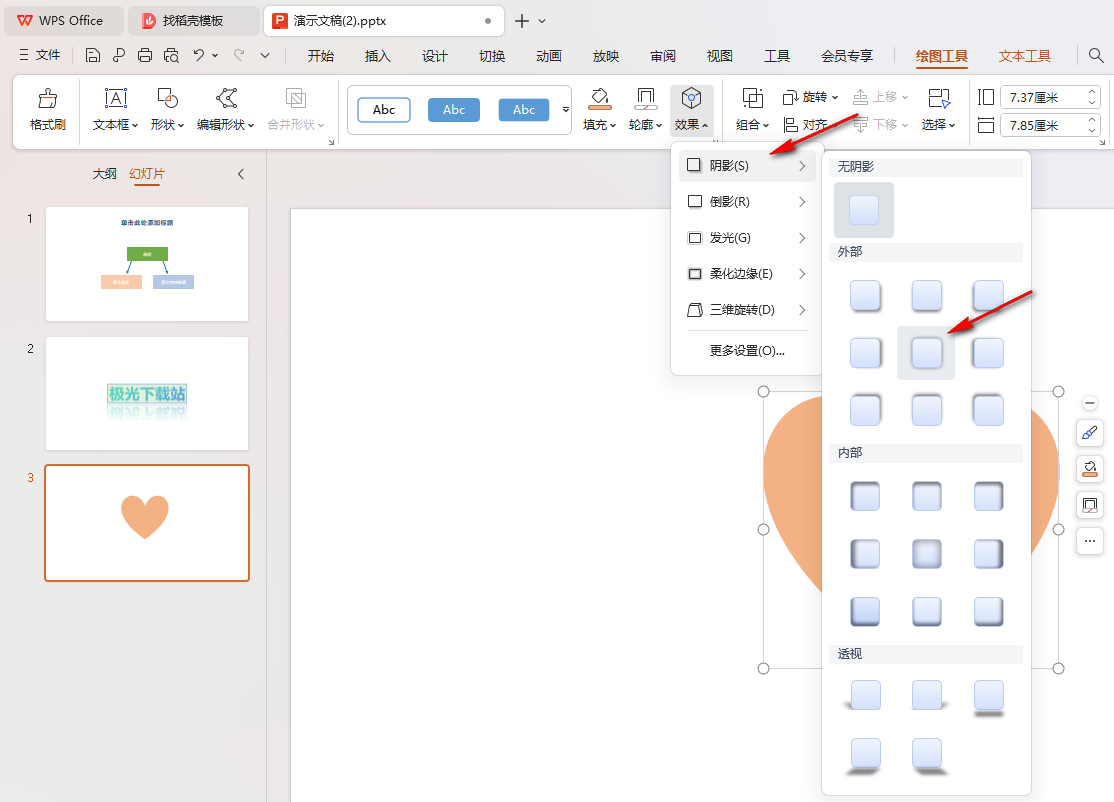This screenshot has width=1114, height=802.
Task: Open the Shadow (阴影) submenu
Action: 747,166
